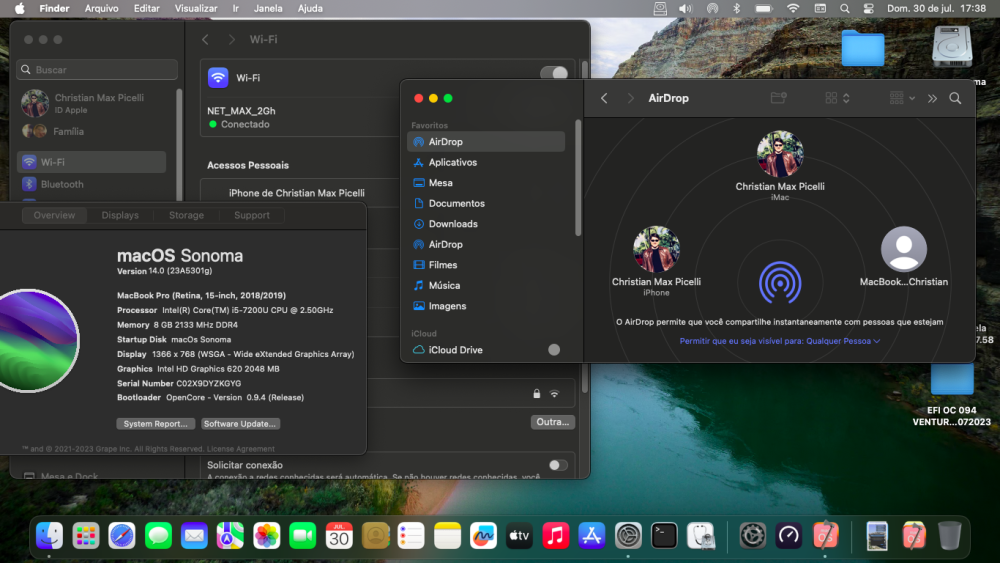Viewport: 1000px width, 563px height.
Task: Open AirDrop search magnifier in Finder toolbar
Action: point(955,98)
